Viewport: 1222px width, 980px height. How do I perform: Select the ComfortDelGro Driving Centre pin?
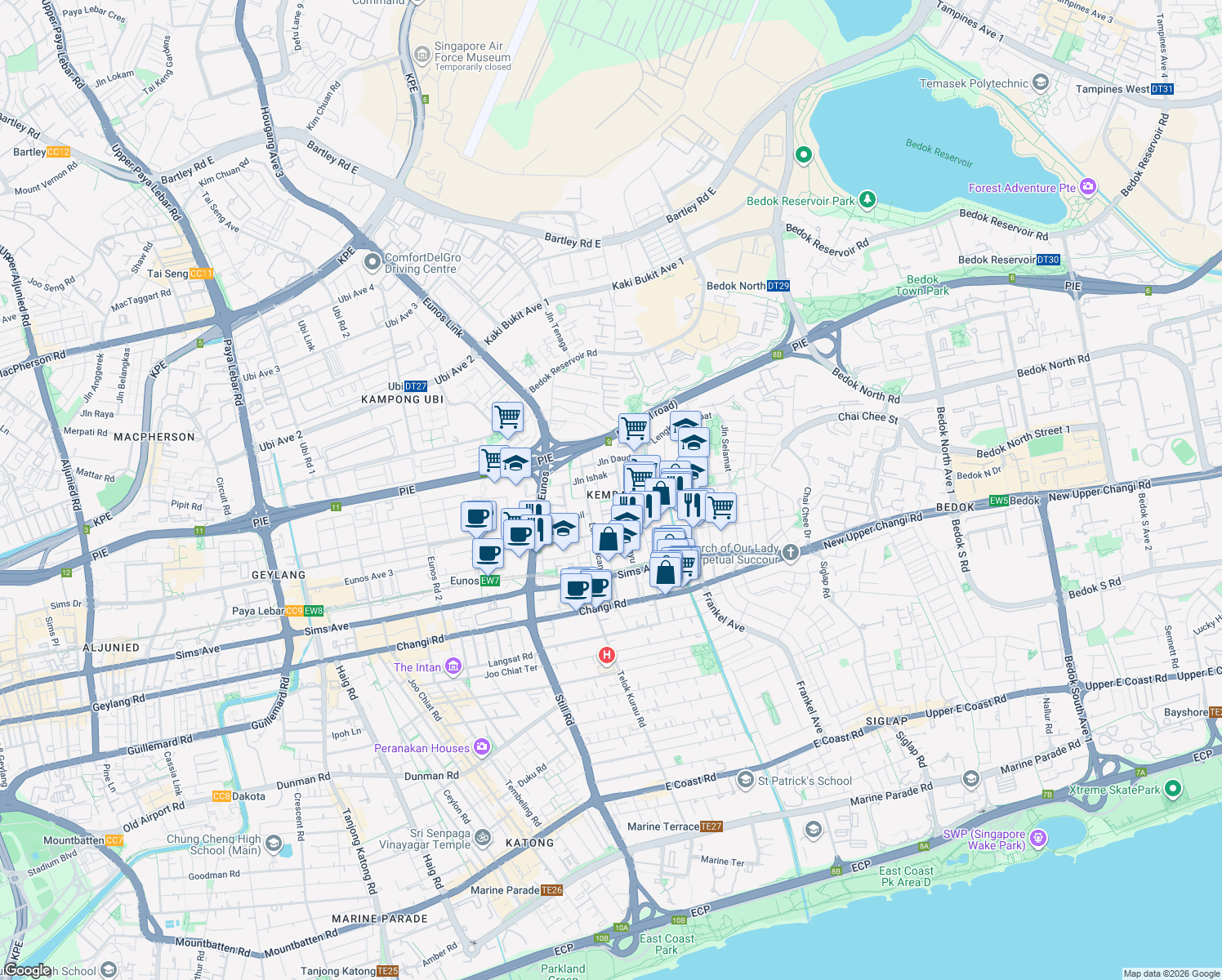(372, 262)
